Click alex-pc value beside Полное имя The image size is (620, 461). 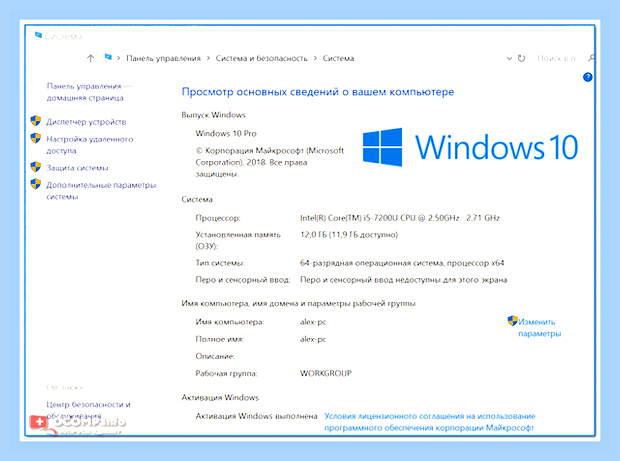(x=313, y=339)
